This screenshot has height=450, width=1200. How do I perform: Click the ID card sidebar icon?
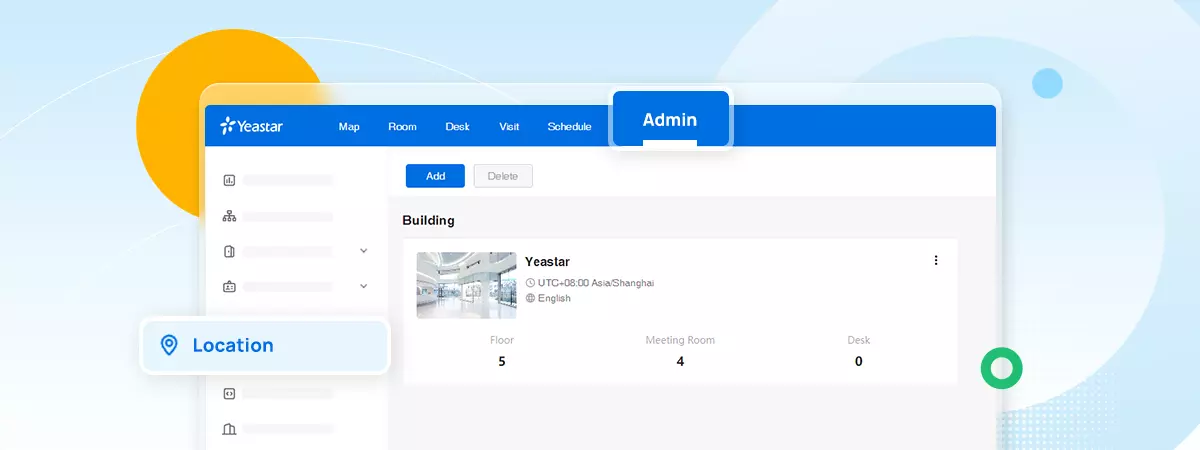[x=229, y=286]
